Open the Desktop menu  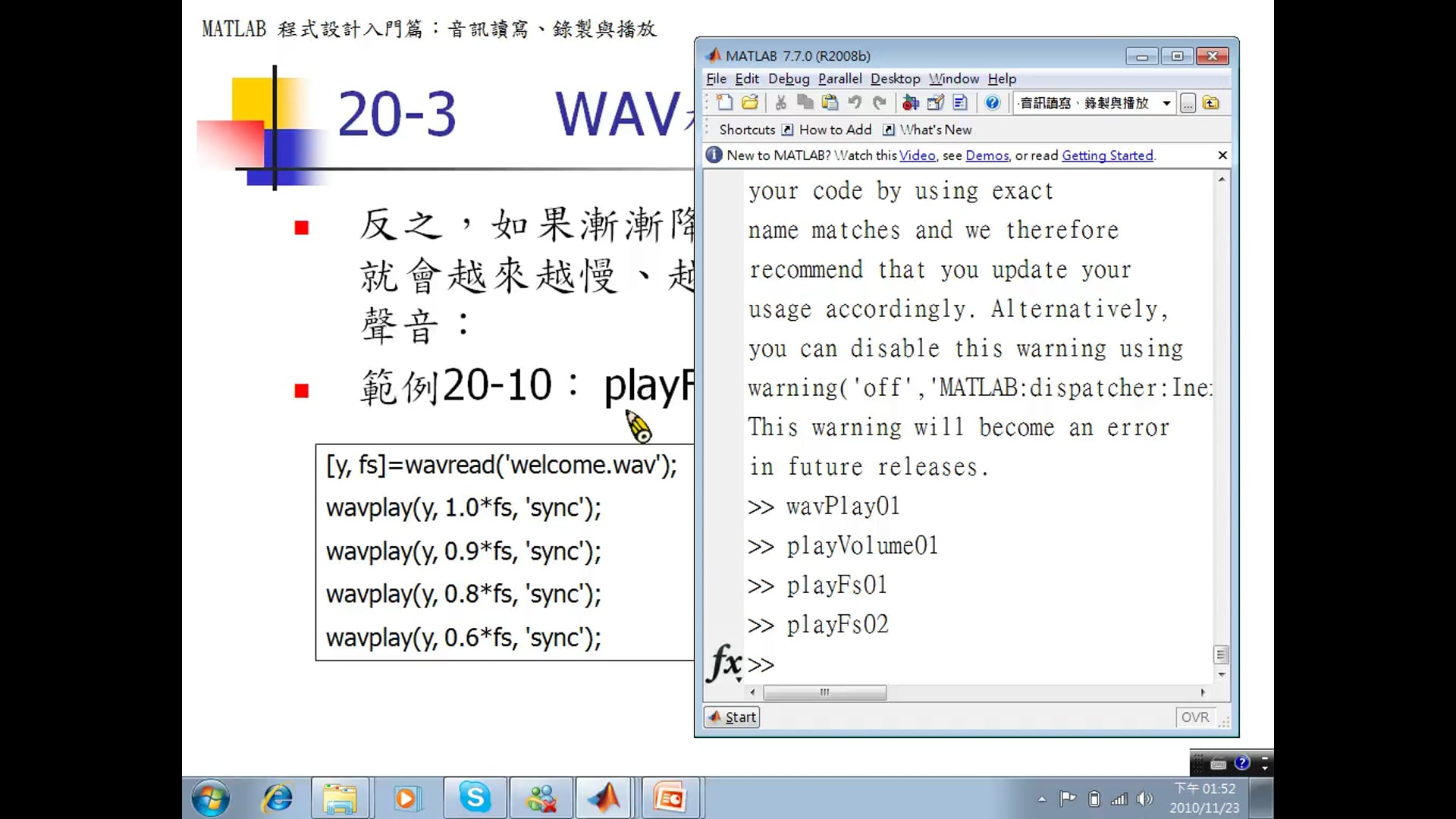(895, 78)
